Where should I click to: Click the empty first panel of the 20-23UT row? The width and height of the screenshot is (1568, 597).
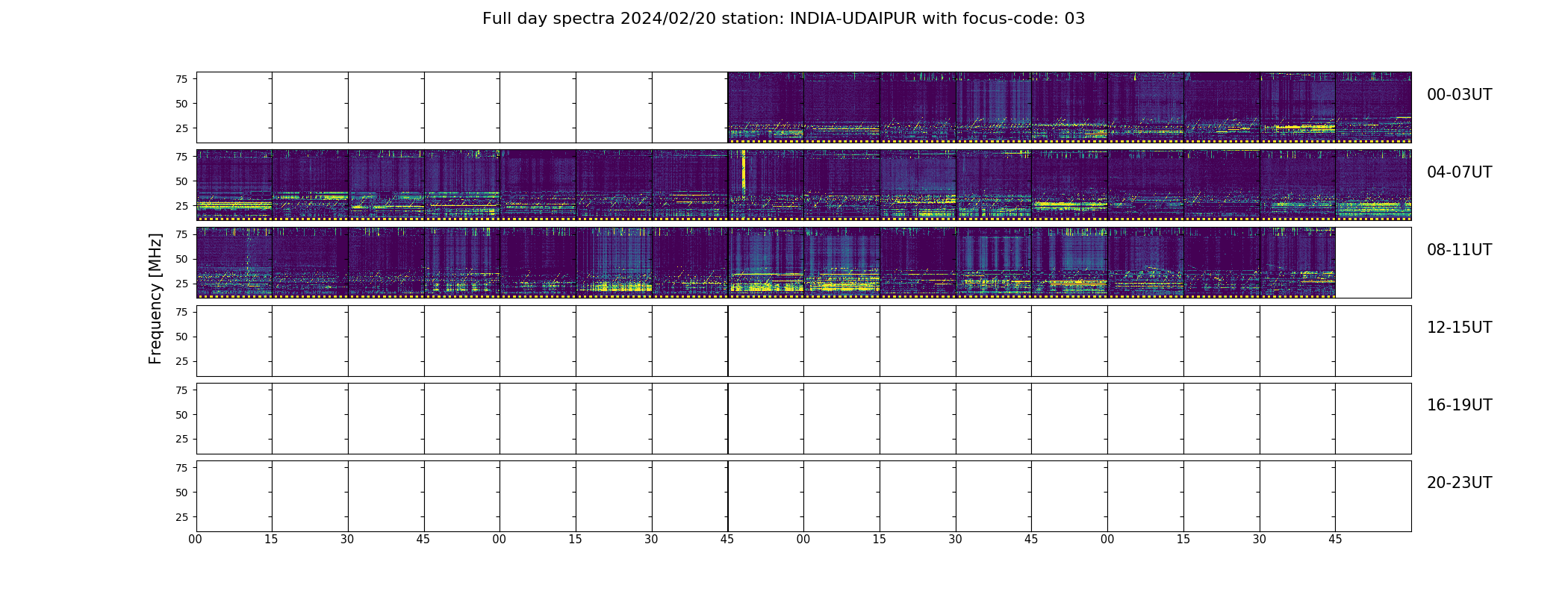(x=234, y=496)
